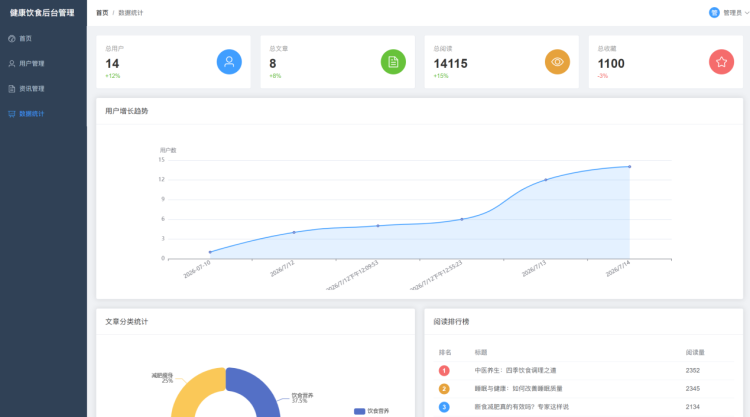750x417 pixels.
Task: Select the 数据统计 sidebar menu item
Action: coord(43,114)
